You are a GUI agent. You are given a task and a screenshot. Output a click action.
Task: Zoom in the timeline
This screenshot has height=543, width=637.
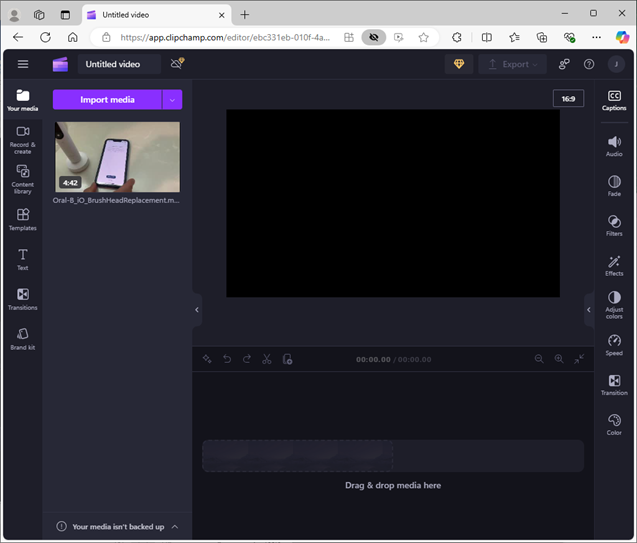click(x=559, y=359)
